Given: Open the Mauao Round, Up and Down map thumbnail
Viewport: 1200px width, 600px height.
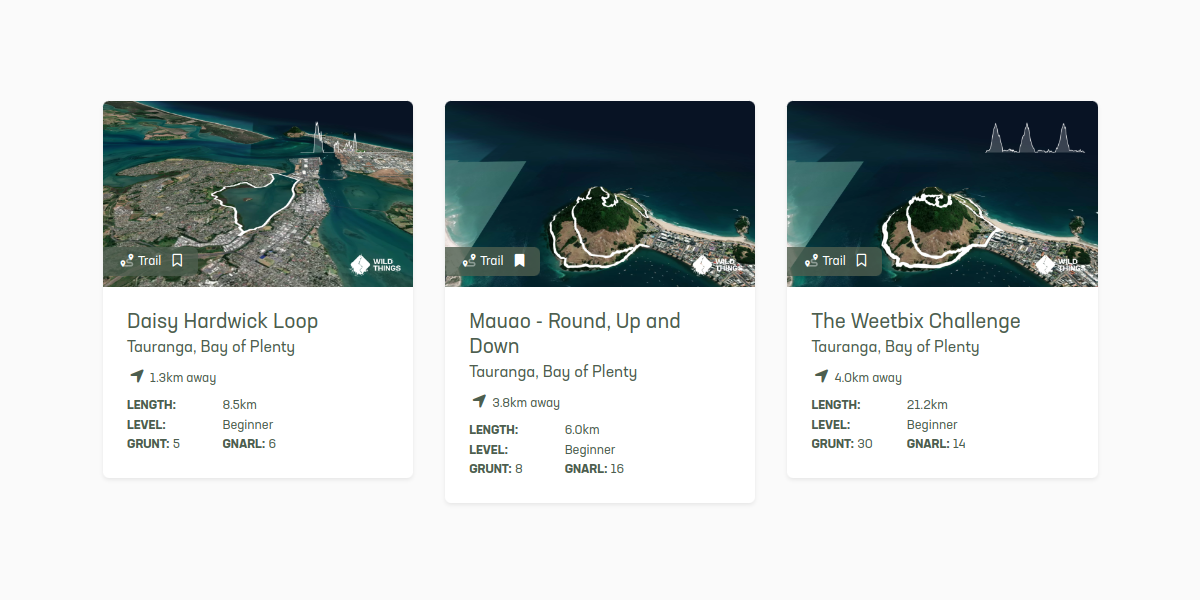Looking at the screenshot, I should pyautogui.click(x=600, y=194).
